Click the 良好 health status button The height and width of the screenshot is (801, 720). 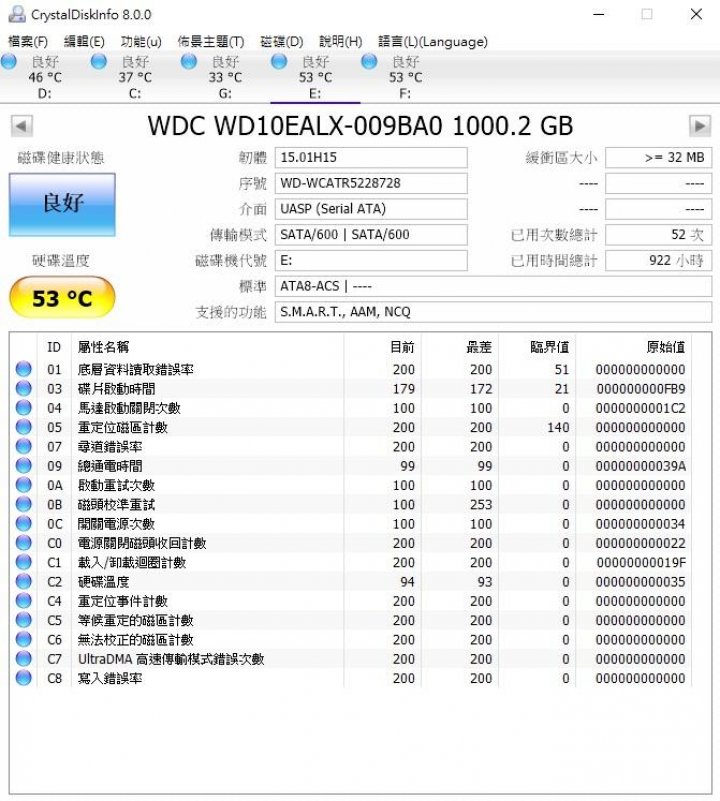point(62,204)
